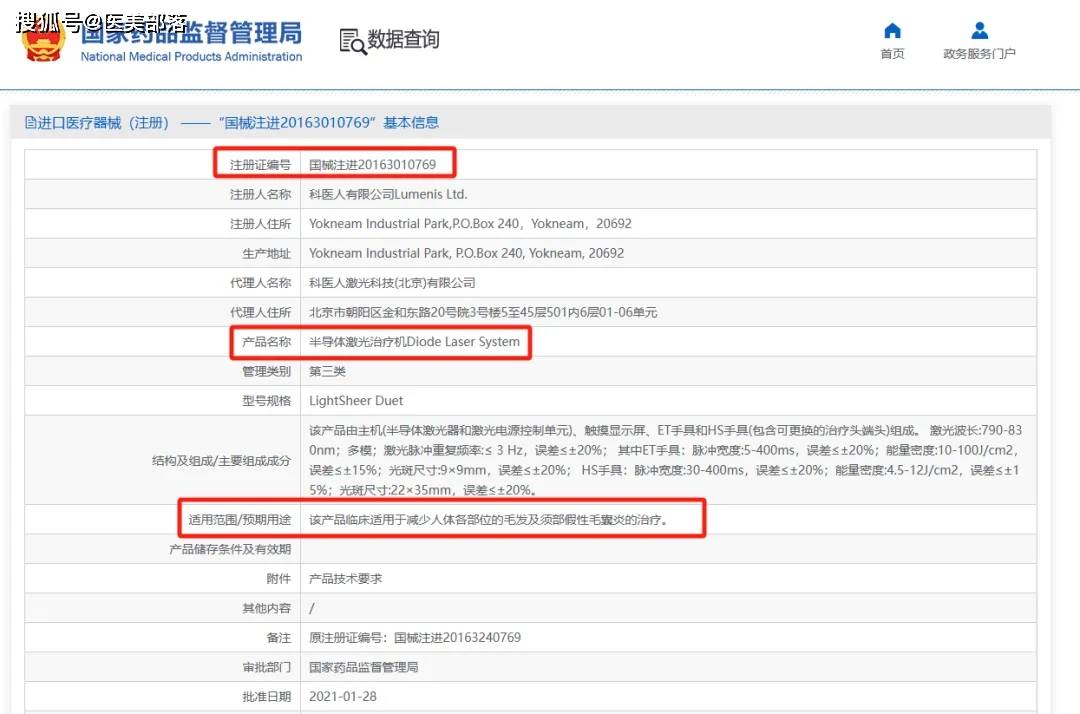The width and height of the screenshot is (1080, 714).
Task: Select the 适用范围 intended use text
Action: 488,519
